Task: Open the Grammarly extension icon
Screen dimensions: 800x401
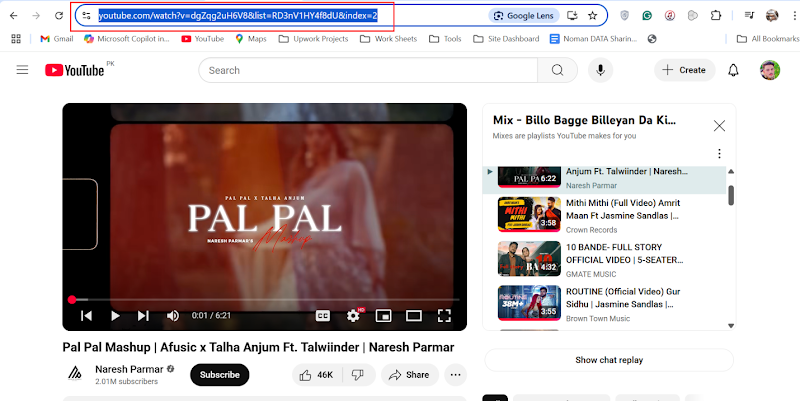Action: pyautogui.click(x=647, y=16)
